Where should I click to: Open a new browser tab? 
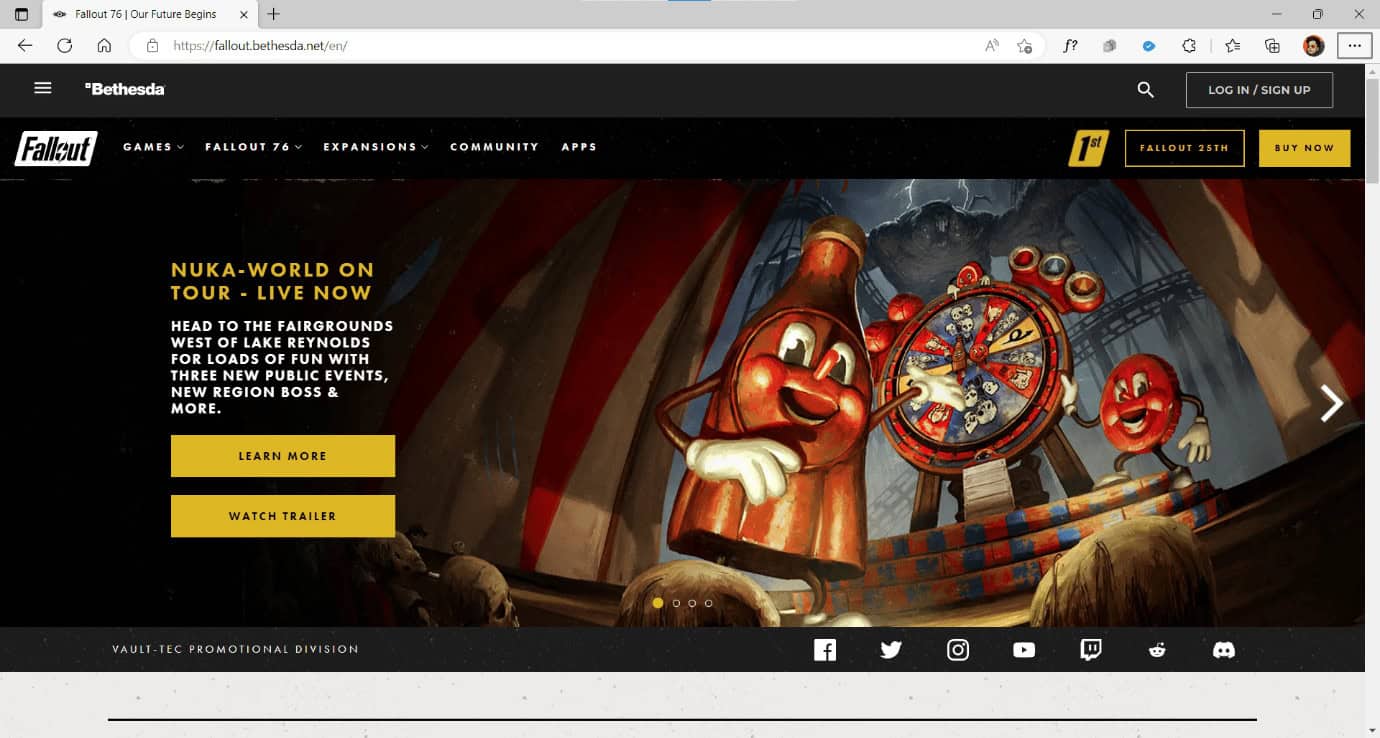point(274,14)
